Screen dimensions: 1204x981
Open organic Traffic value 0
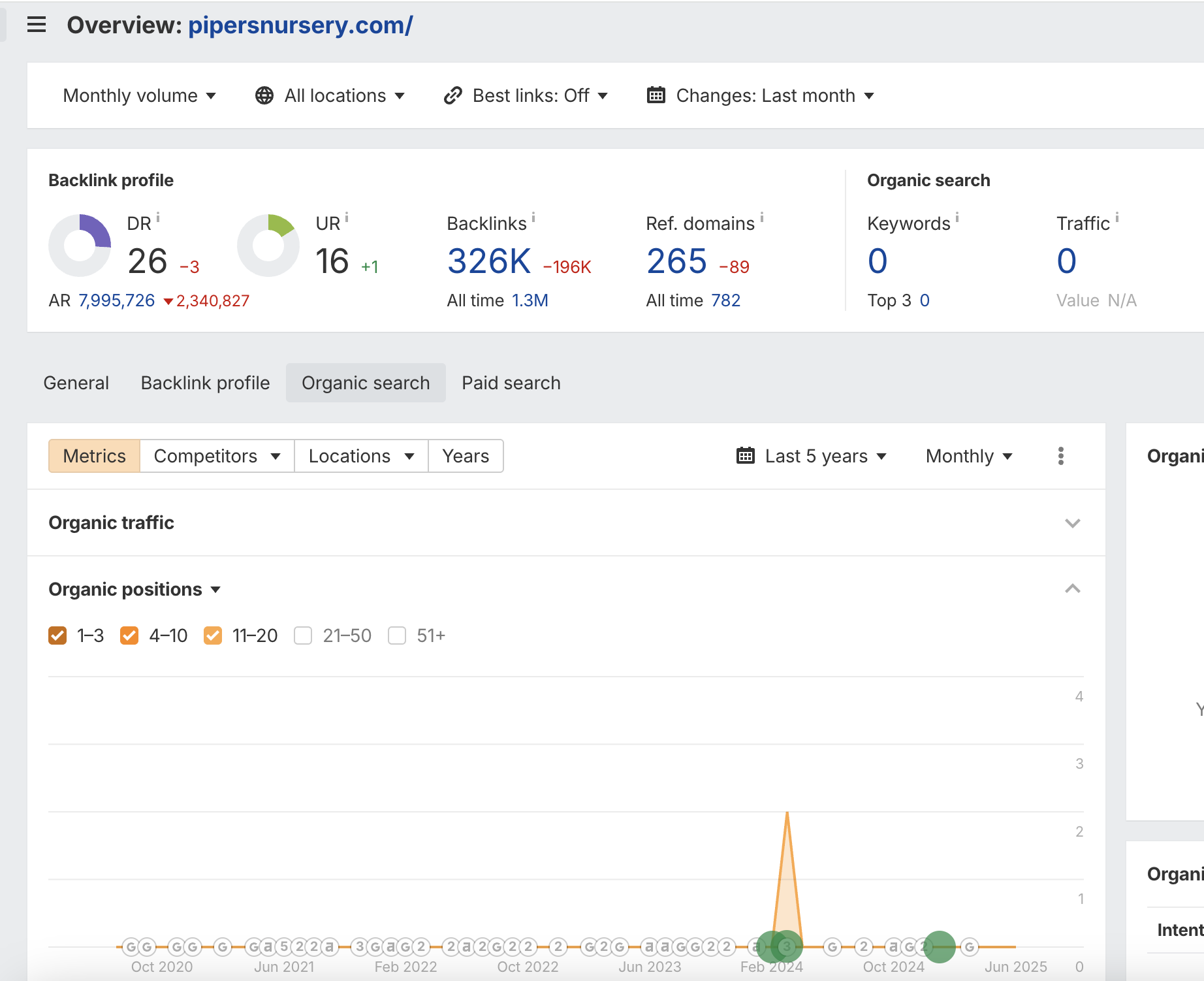click(1067, 261)
